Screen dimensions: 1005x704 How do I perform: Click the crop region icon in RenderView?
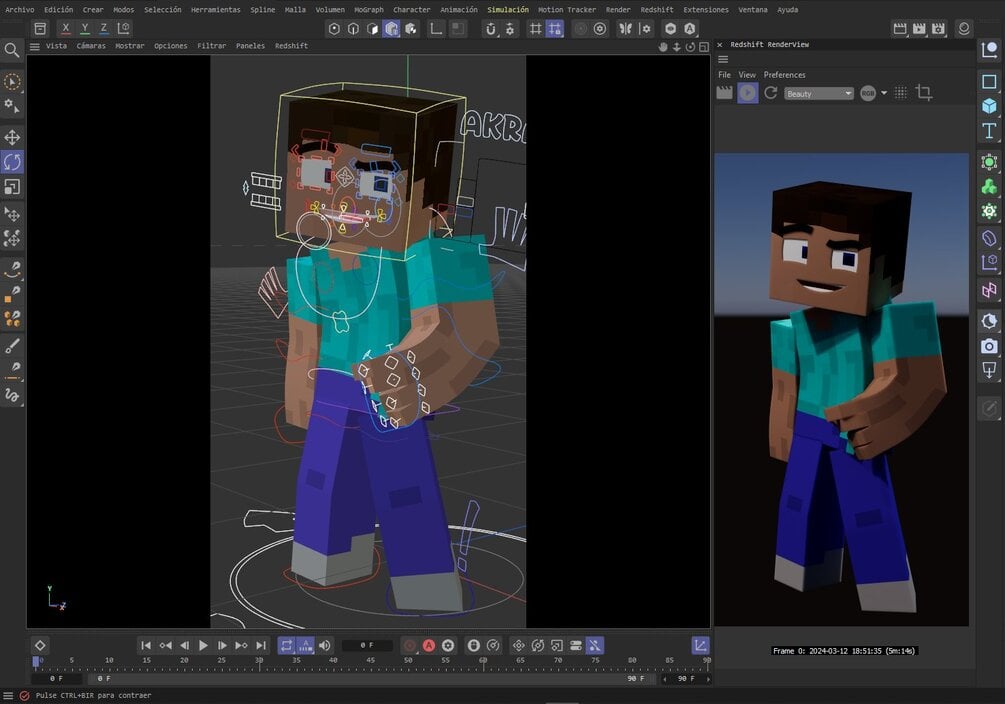click(924, 93)
